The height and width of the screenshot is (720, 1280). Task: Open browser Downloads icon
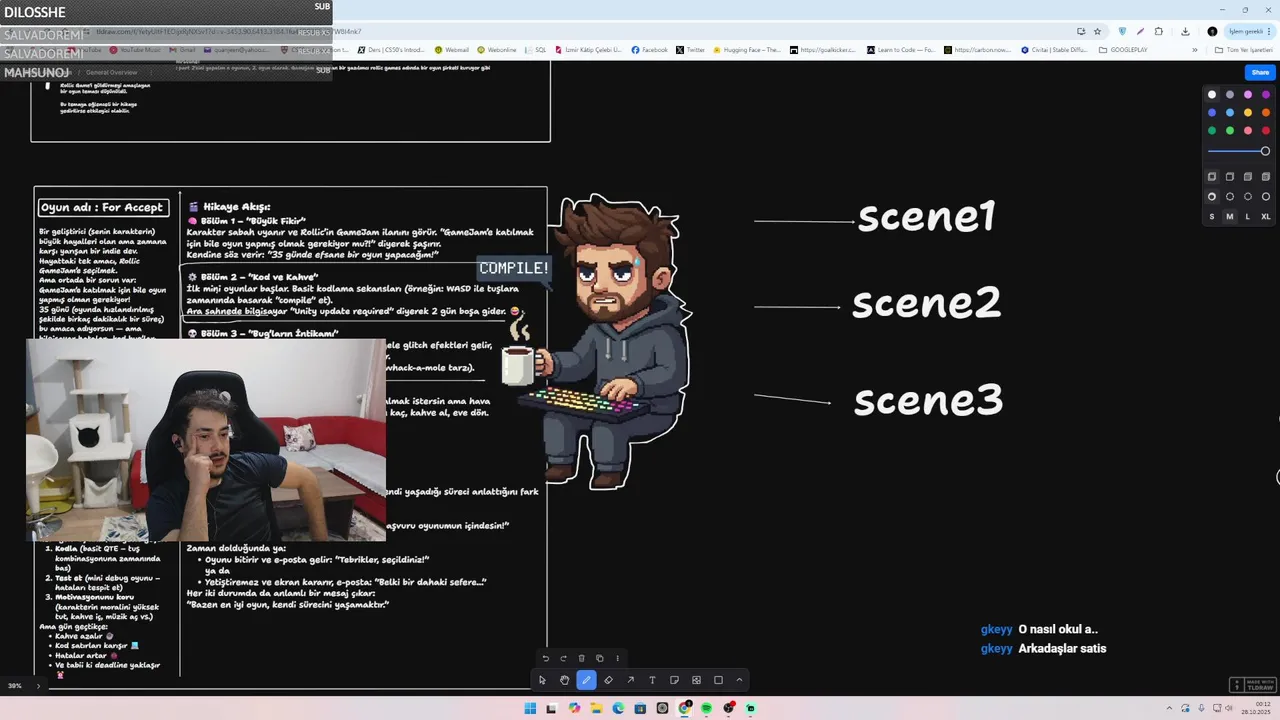point(1184,32)
